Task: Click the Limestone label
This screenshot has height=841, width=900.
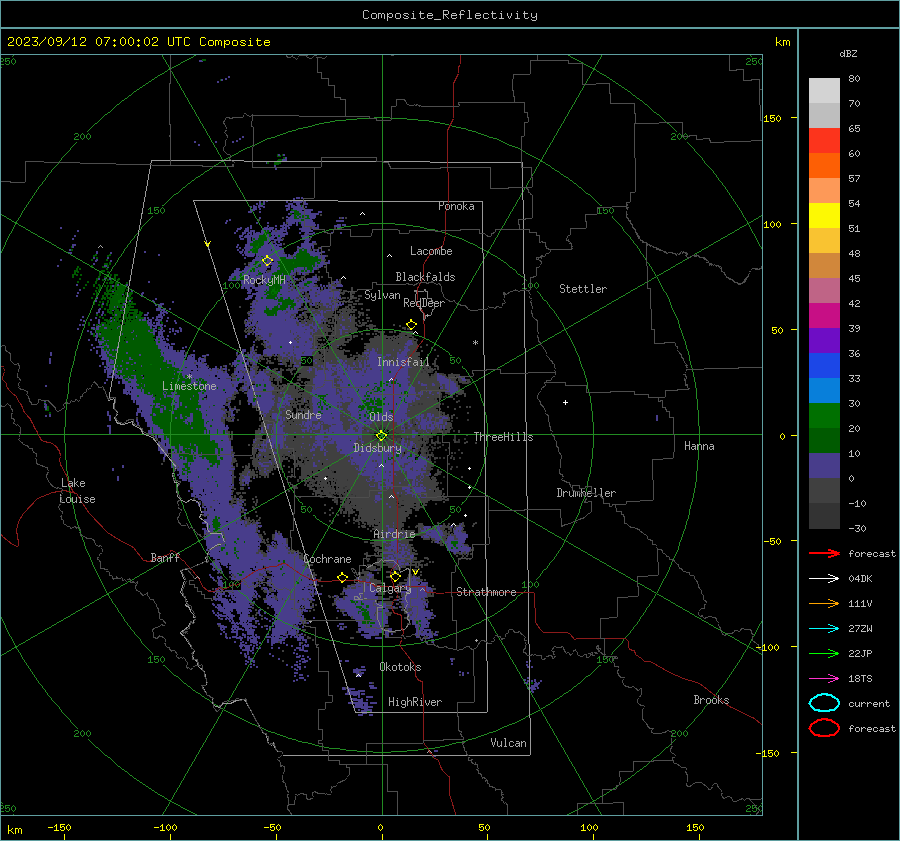Action: (189, 386)
